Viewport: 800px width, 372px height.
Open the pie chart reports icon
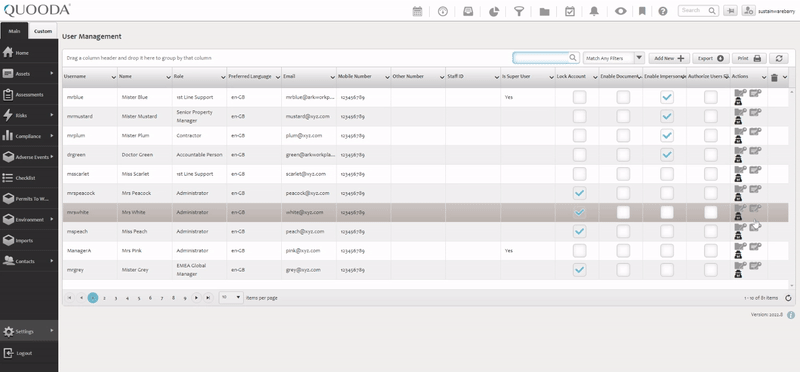[494, 11]
